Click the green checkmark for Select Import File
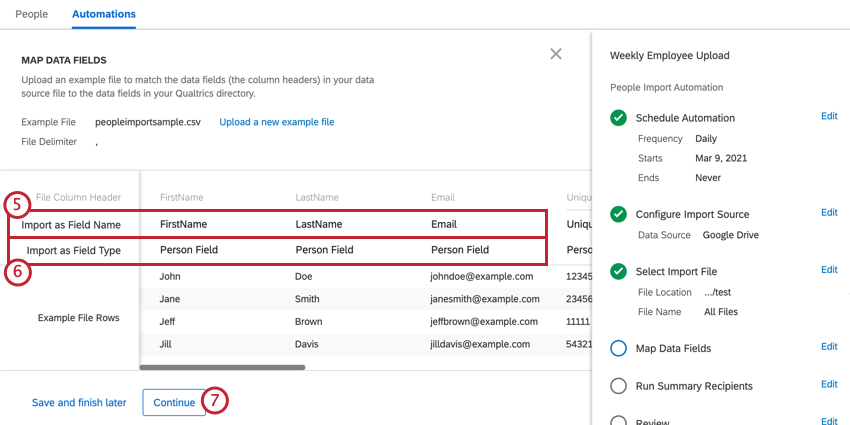The image size is (850, 425). (619, 272)
